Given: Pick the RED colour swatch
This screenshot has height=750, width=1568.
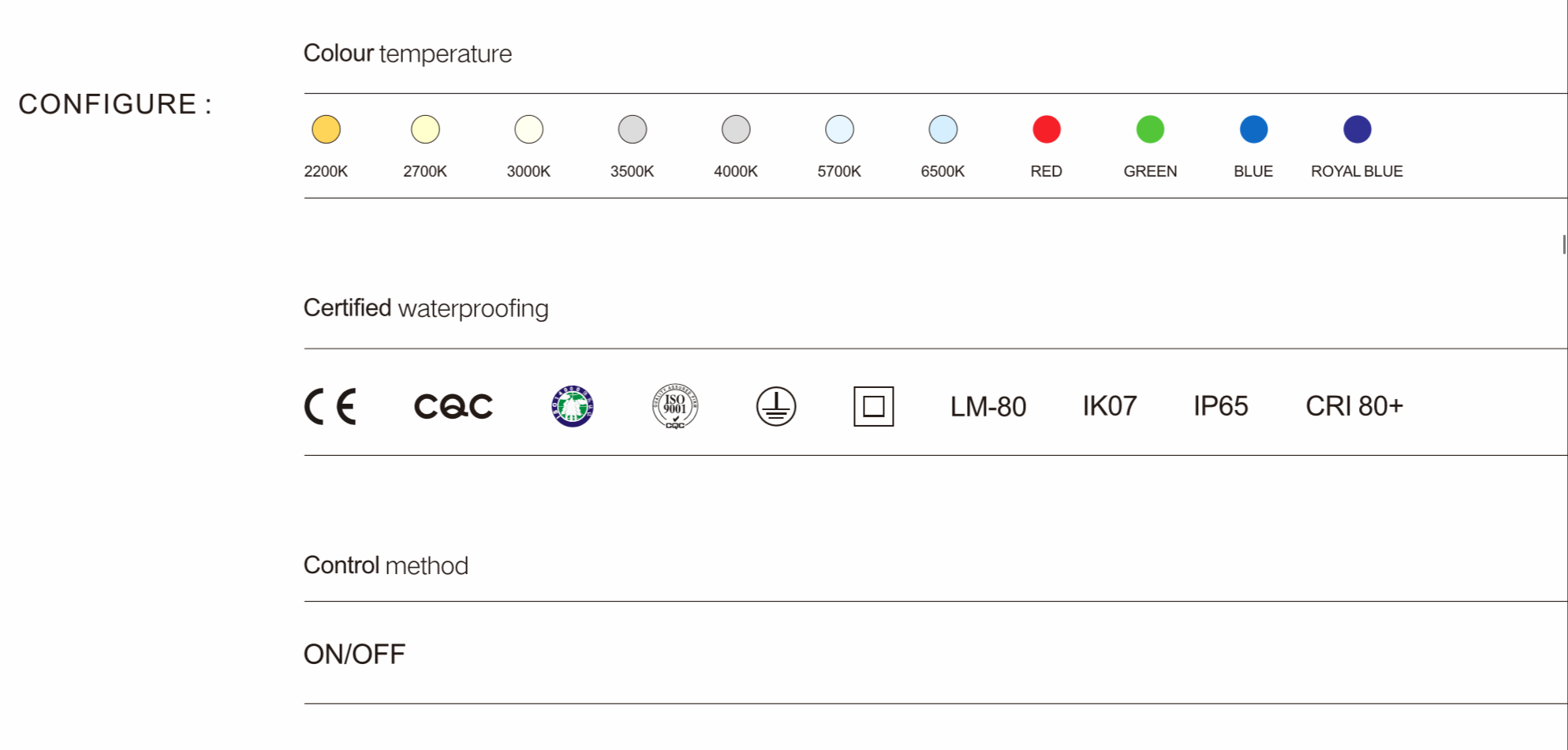Looking at the screenshot, I should (1047, 129).
